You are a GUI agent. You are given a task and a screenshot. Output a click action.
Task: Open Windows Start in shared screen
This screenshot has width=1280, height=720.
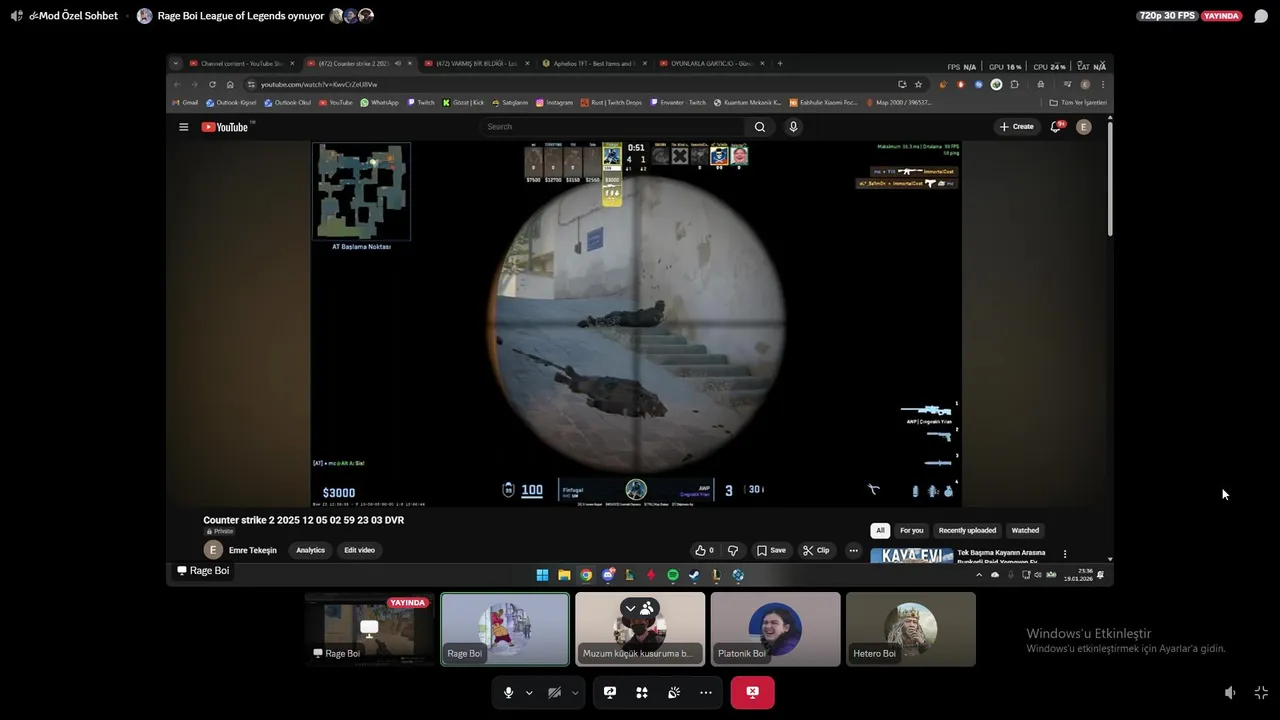pos(542,575)
